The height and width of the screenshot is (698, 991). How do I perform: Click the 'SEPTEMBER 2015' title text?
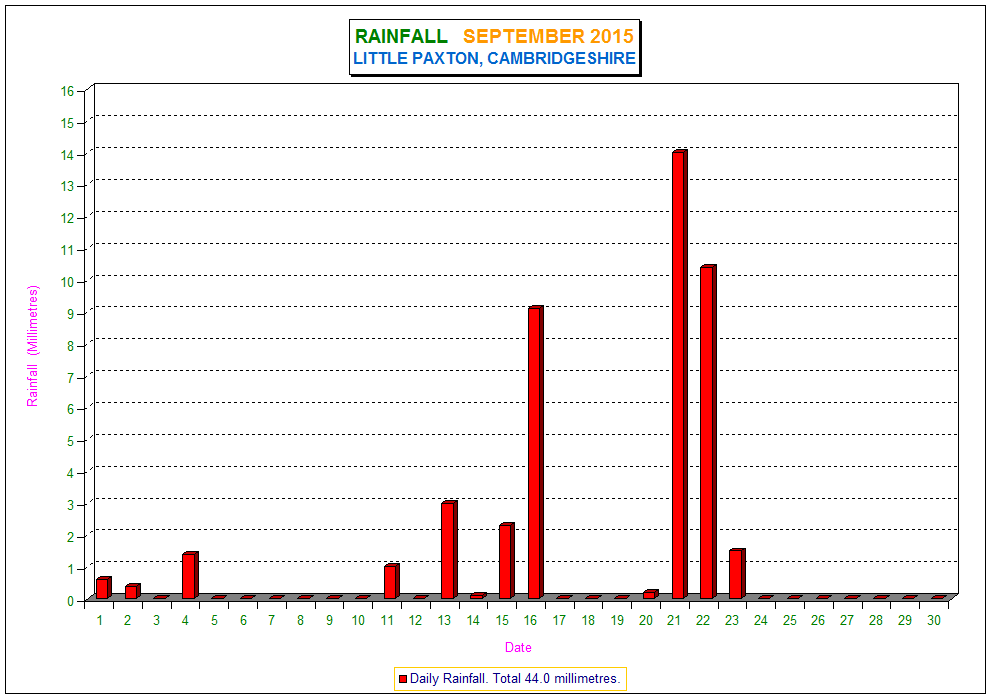click(548, 36)
